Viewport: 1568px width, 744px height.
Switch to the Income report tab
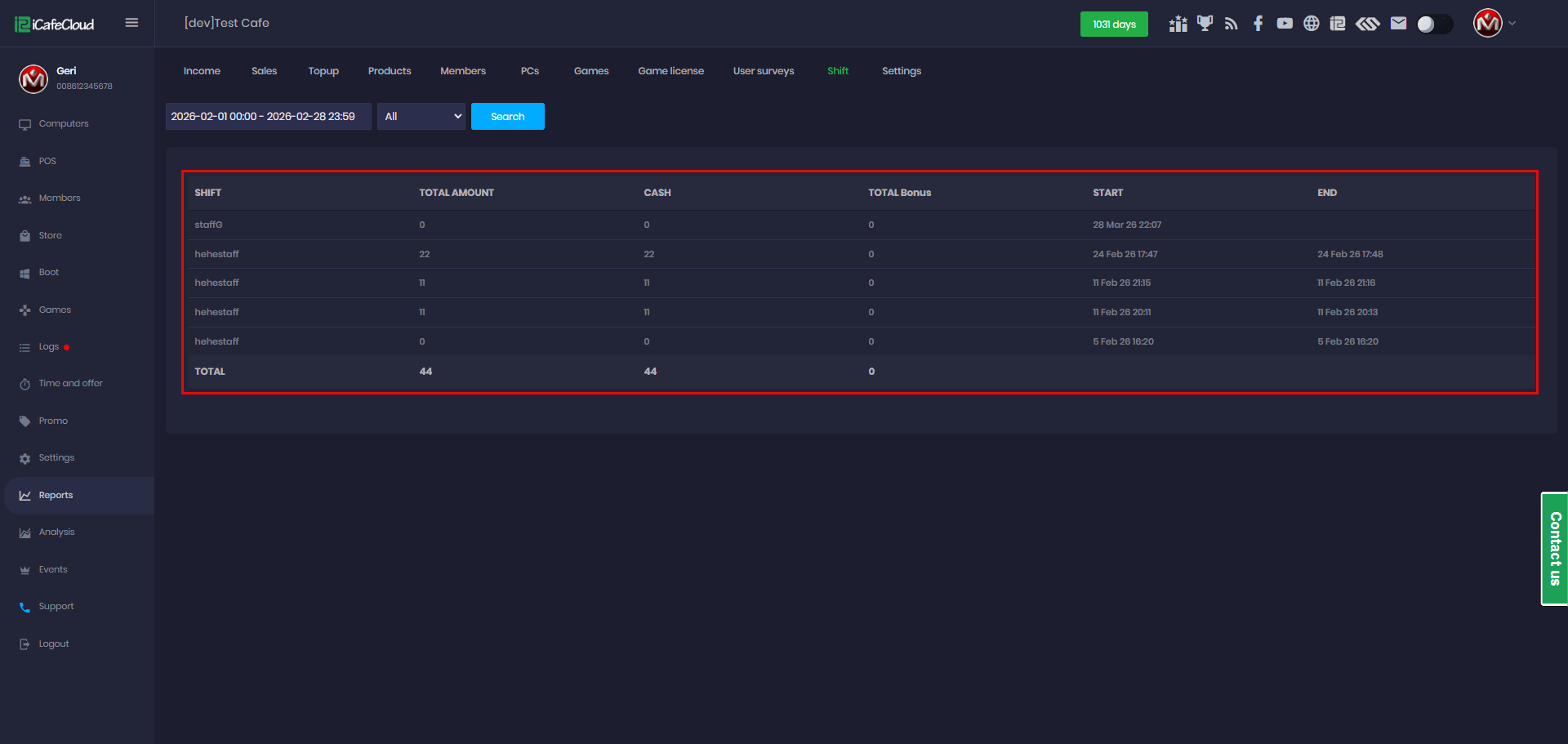(x=202, y=71)
